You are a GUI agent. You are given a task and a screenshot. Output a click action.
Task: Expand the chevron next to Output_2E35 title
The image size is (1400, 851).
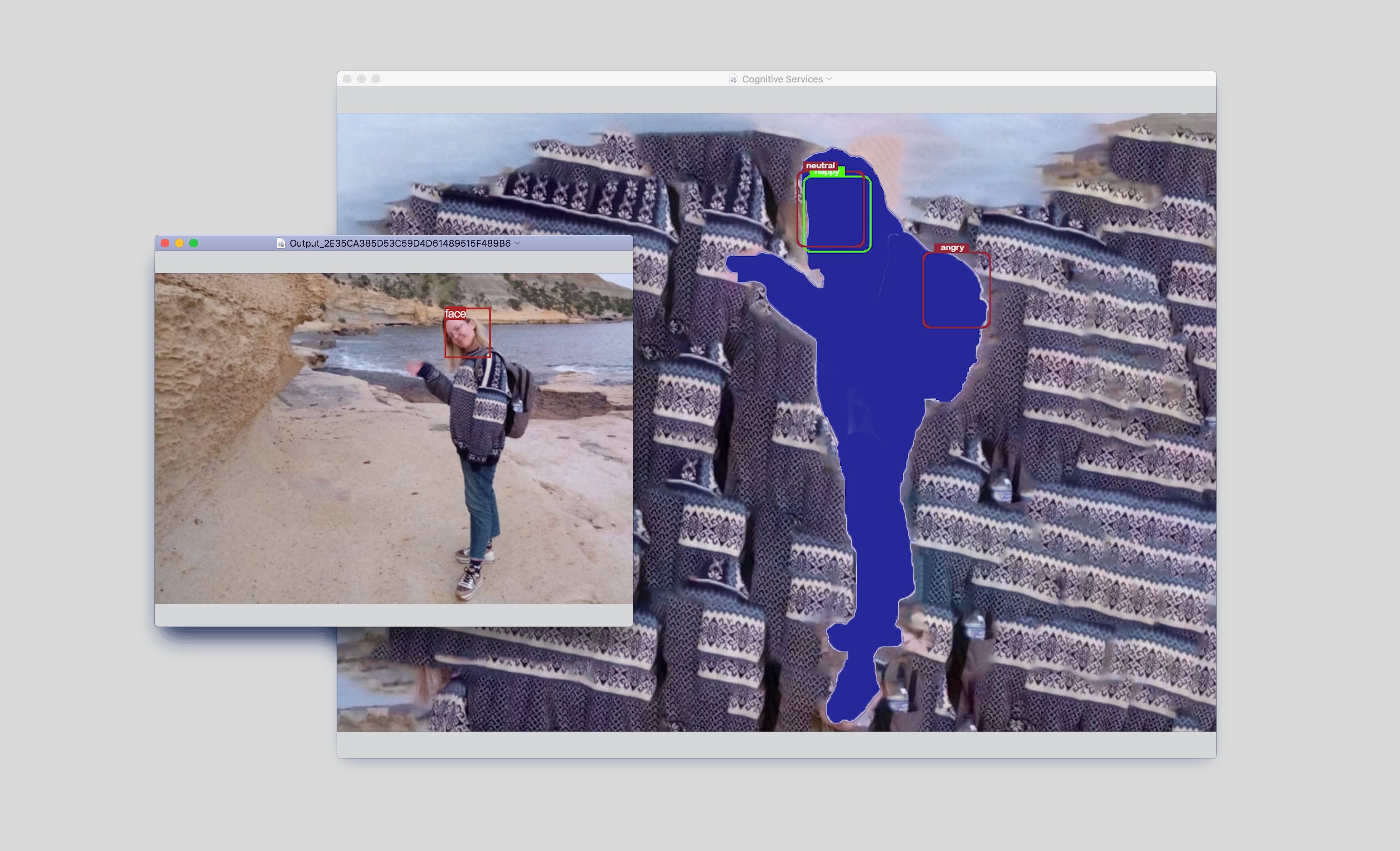(517, 243)
